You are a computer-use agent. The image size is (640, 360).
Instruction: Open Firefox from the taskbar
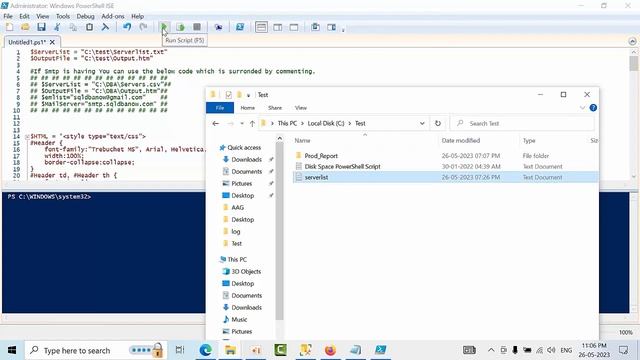pyautogui.click(x=330, y=350)
